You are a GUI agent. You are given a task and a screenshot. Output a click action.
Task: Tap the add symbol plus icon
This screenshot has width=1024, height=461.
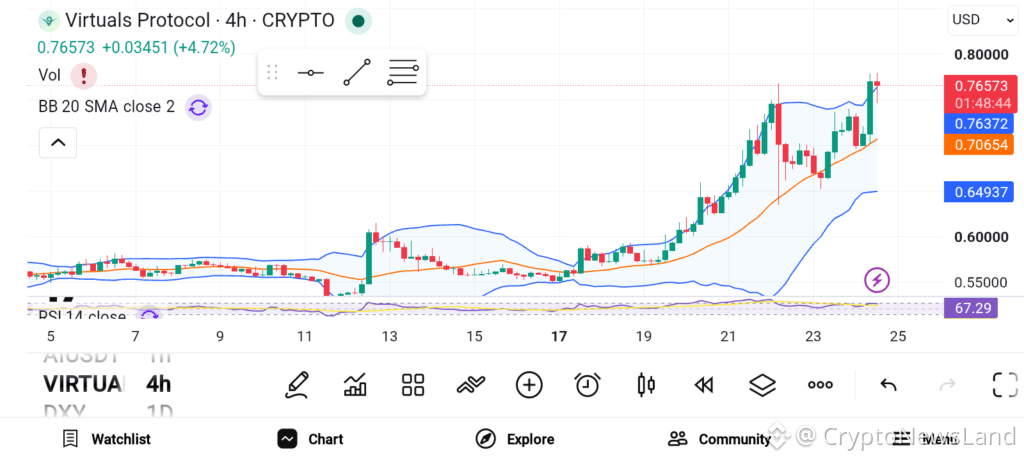pyautogui.click(x=529, y=385)
